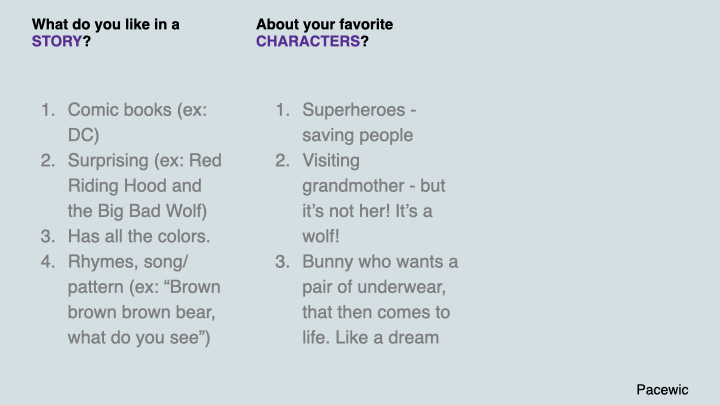Click the purple word "CHARACTERS" in the heading
The image size is (720, 405).
[x=307, y=42]
